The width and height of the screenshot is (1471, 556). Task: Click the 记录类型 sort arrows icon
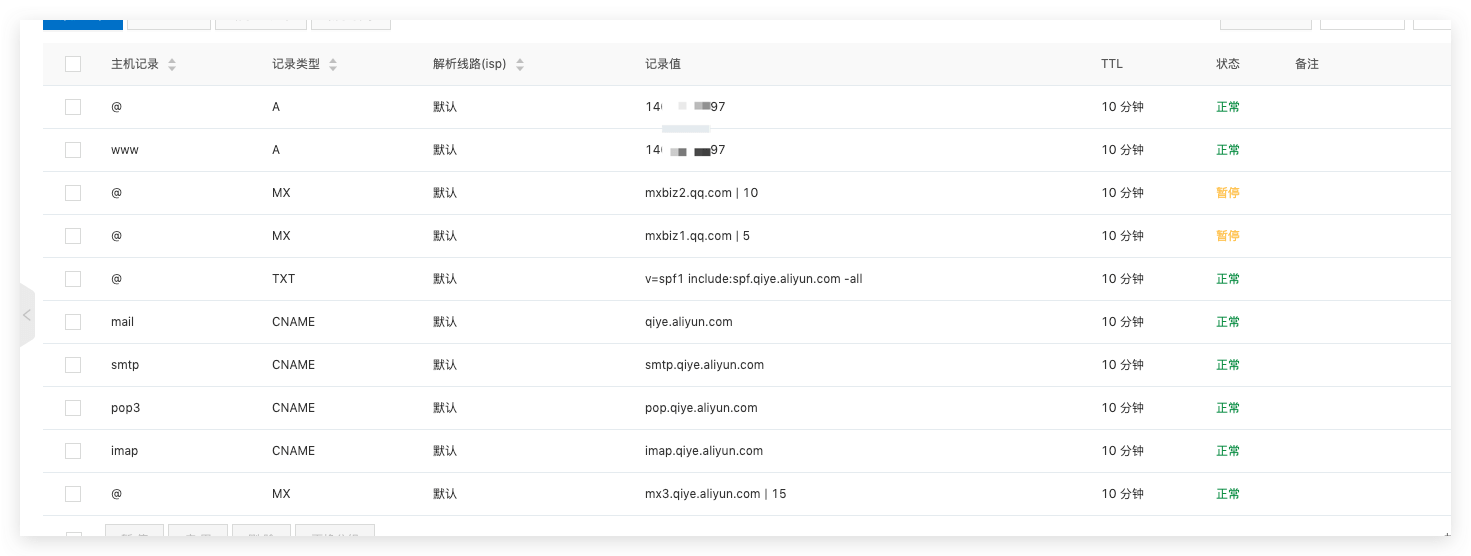[x=333, y=65]
